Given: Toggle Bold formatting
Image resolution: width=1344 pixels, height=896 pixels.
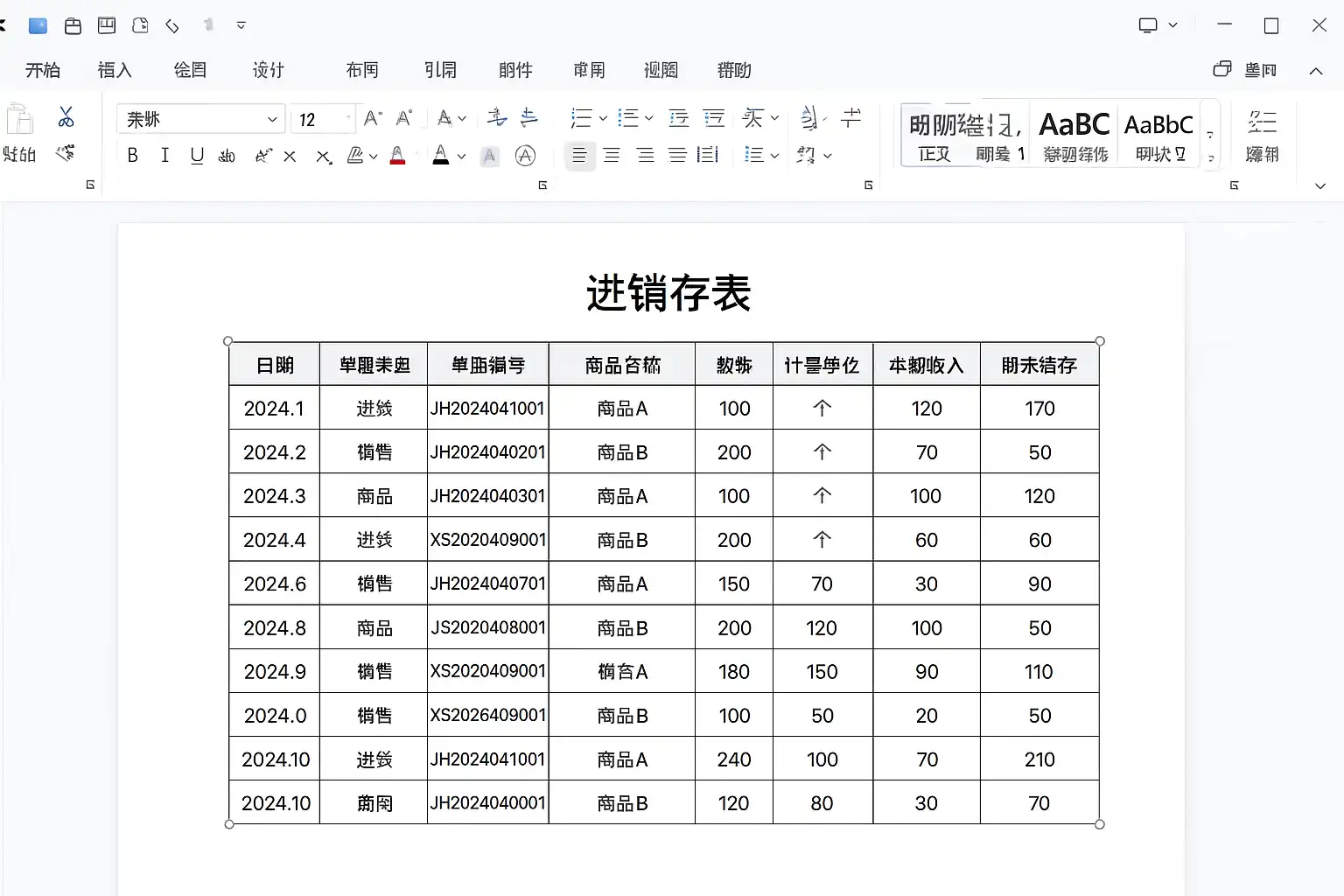Looking at the screenshot, I should point(132,156).
